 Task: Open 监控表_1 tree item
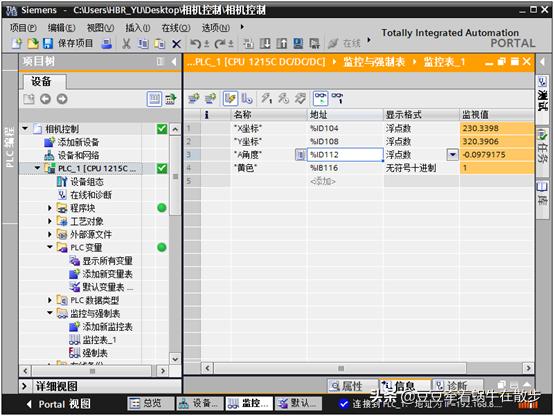[x=93, y=340]
